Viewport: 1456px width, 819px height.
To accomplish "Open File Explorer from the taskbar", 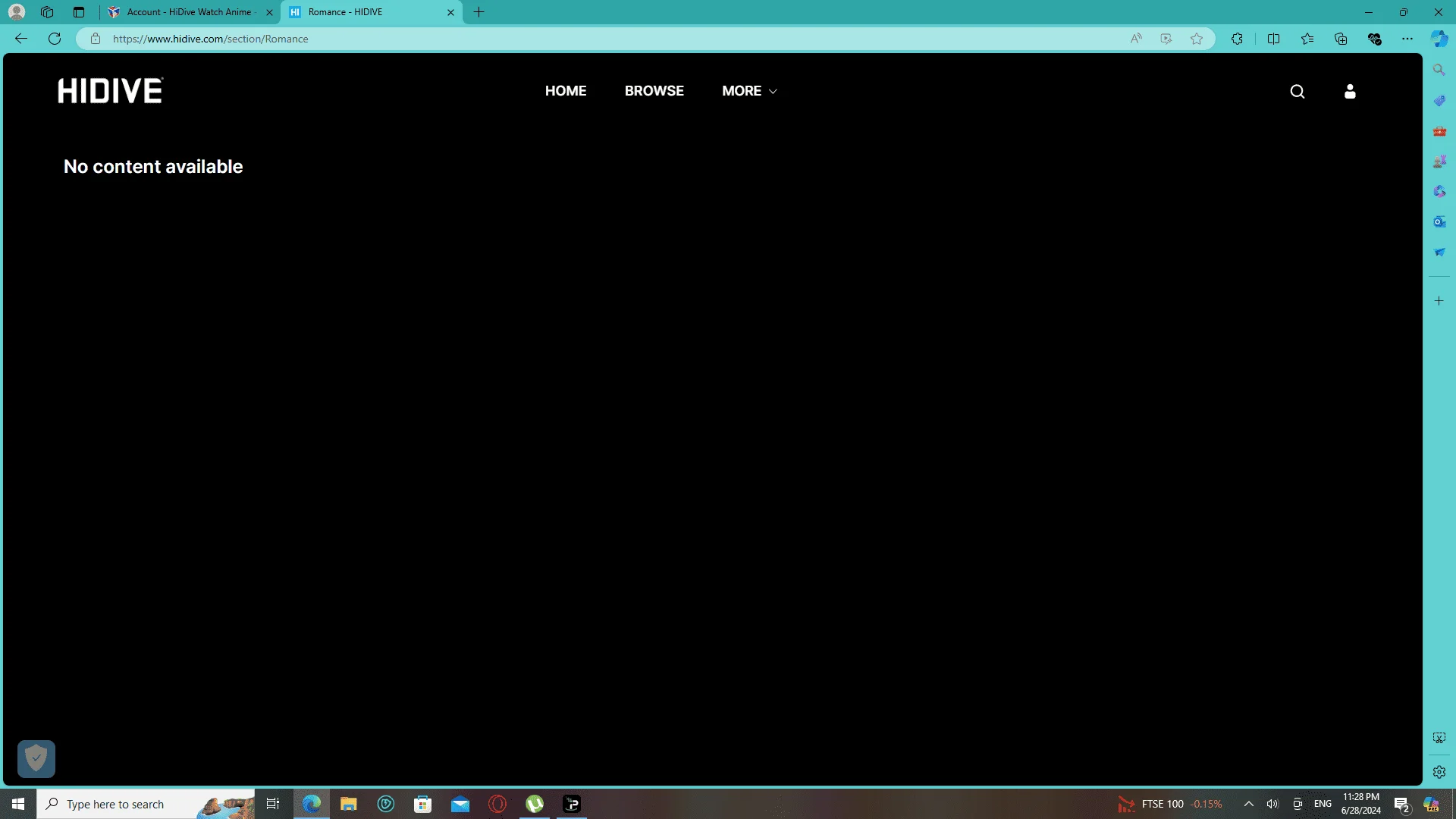I will (348, 804).
